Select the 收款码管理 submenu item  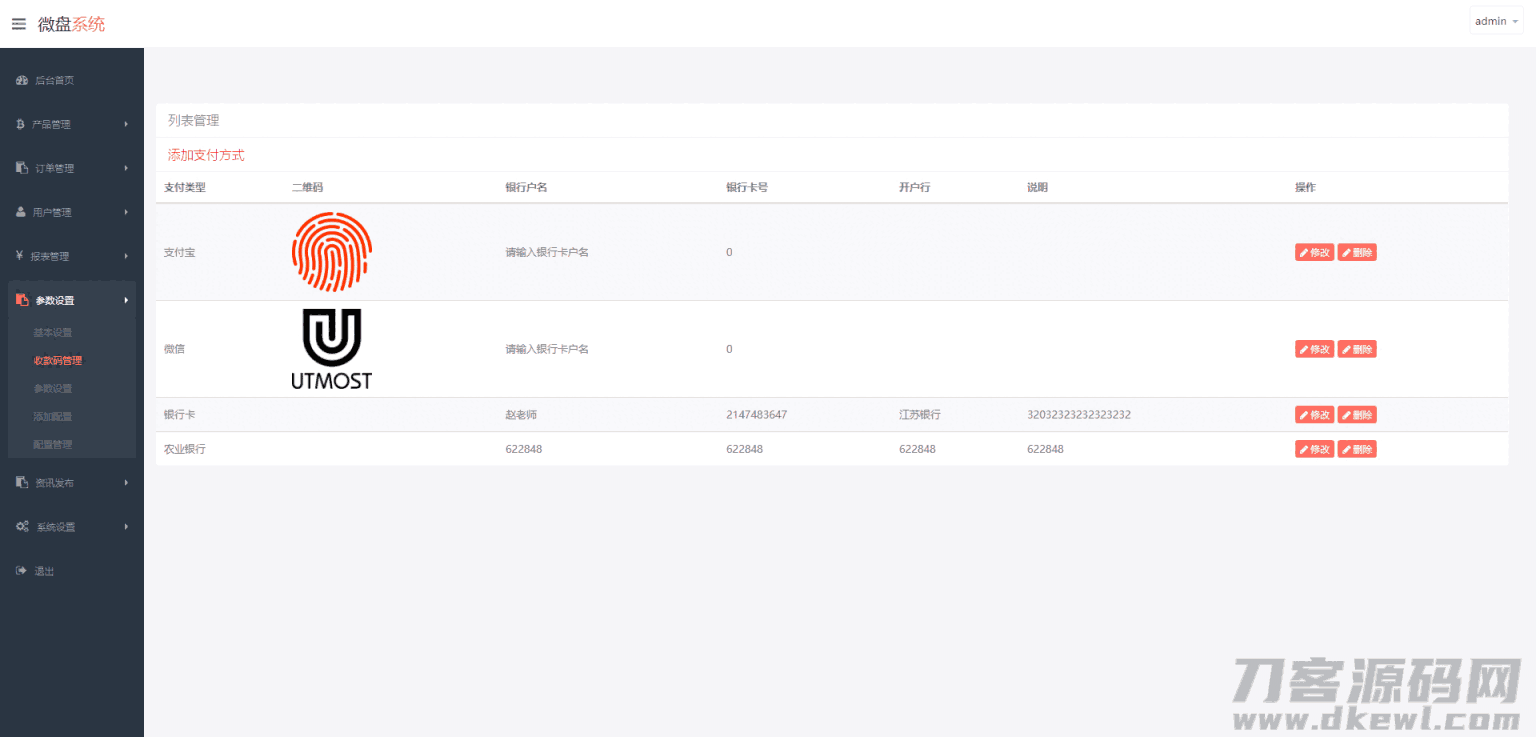click(x=58, y=360)
